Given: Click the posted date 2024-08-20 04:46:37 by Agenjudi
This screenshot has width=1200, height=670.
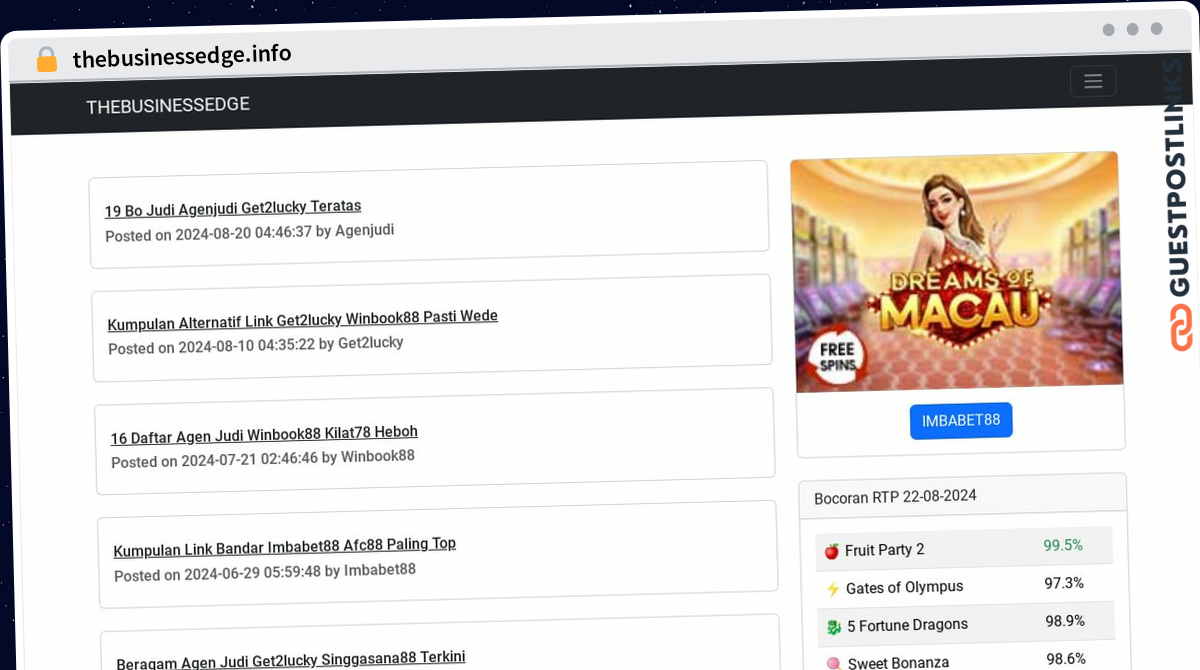Looking at the screenshot, I should pos(250,233).
